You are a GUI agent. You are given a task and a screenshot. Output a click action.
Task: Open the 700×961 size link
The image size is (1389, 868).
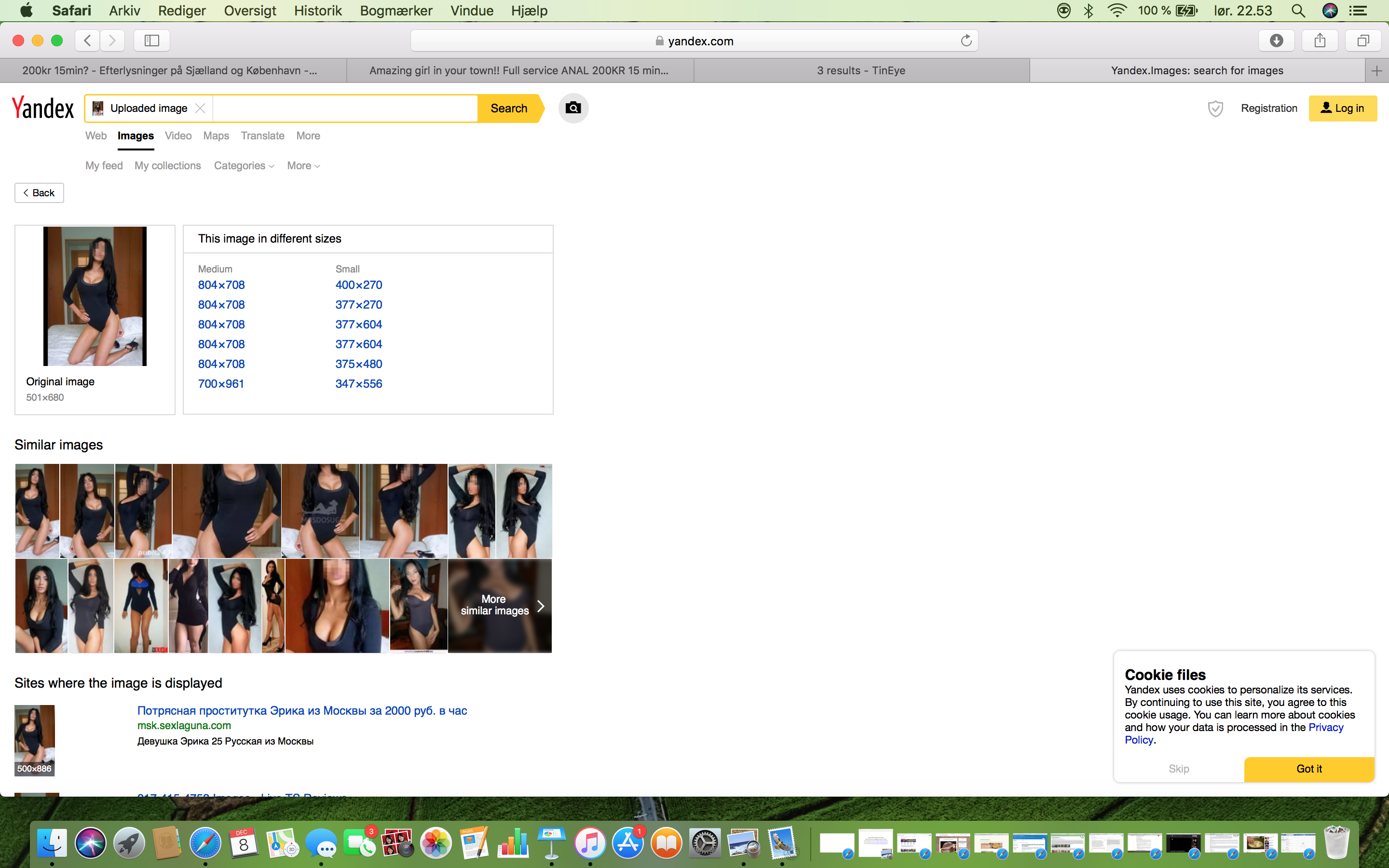(x=221, y=383)
